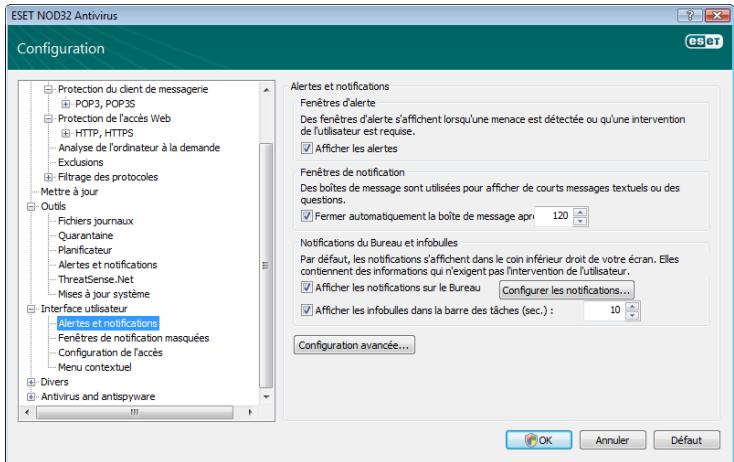This screenshot has width=734, height=462.
Task: Select Analyse de l'ordinateur à la demande
Action: tap(139, 147)
